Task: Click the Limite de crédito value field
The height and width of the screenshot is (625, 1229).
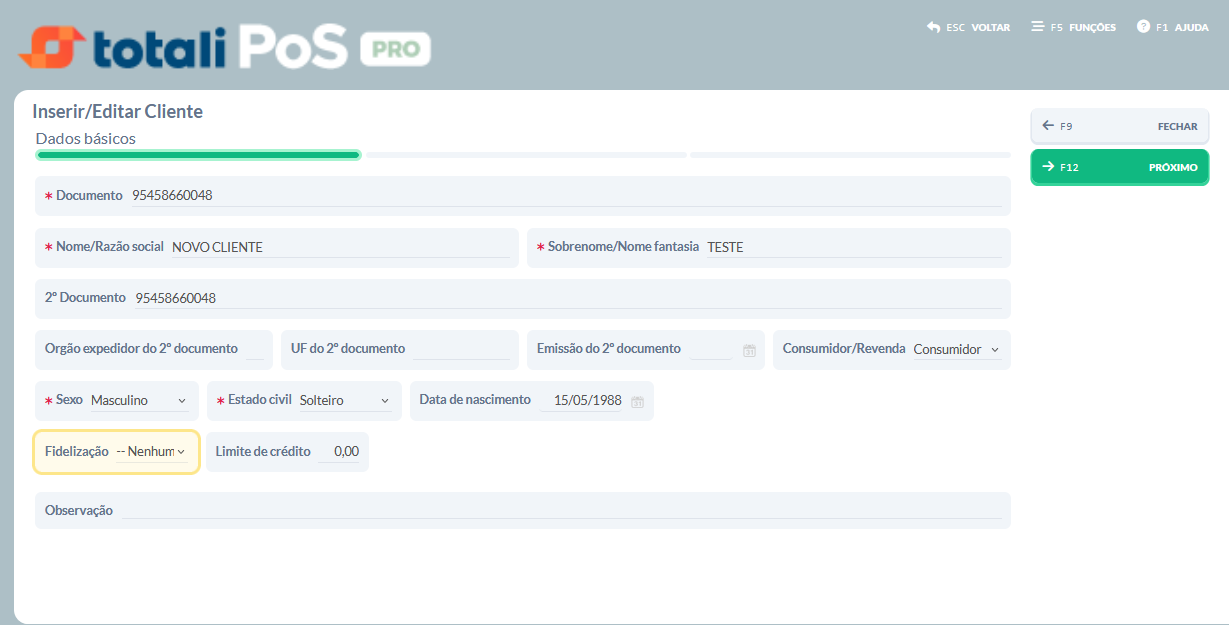Action: tap(339, 451)
